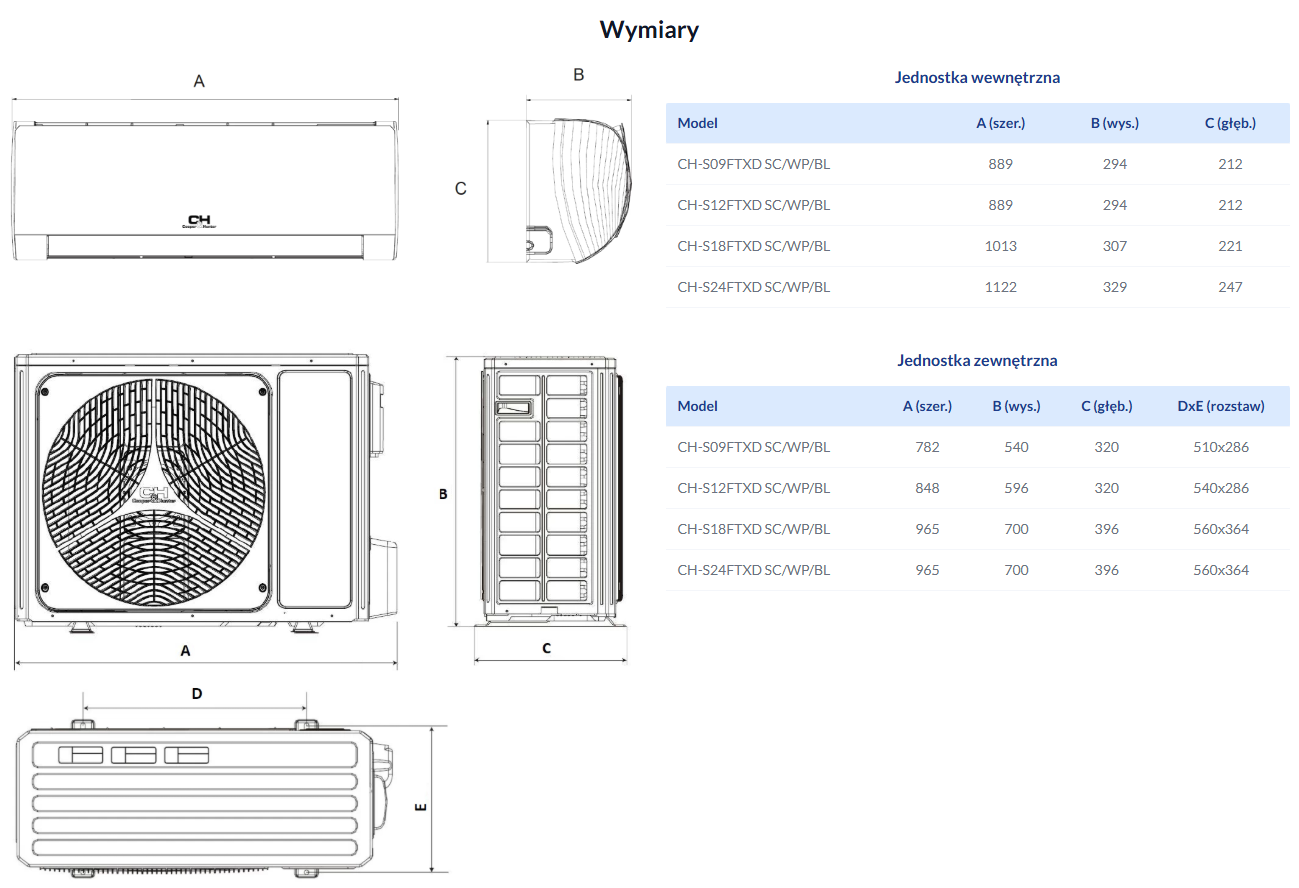1299x888 pixels.
Task: Select CH-S24FTXD row in outdoor unit table
Action: pos(977,570)
